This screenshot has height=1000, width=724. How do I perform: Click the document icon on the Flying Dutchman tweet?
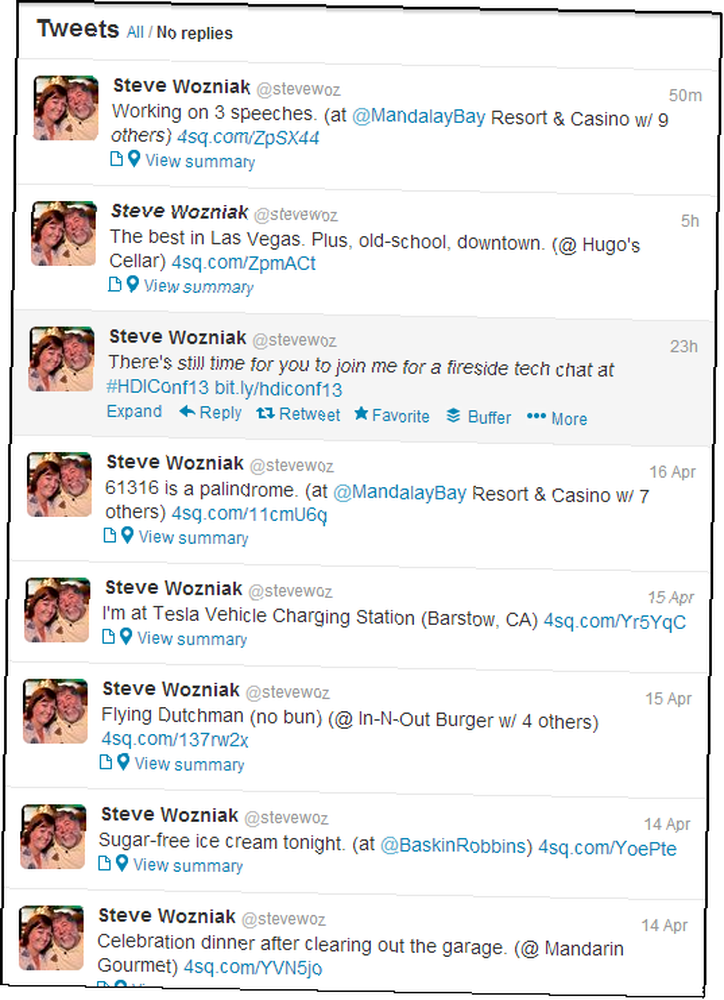[106, 761]
